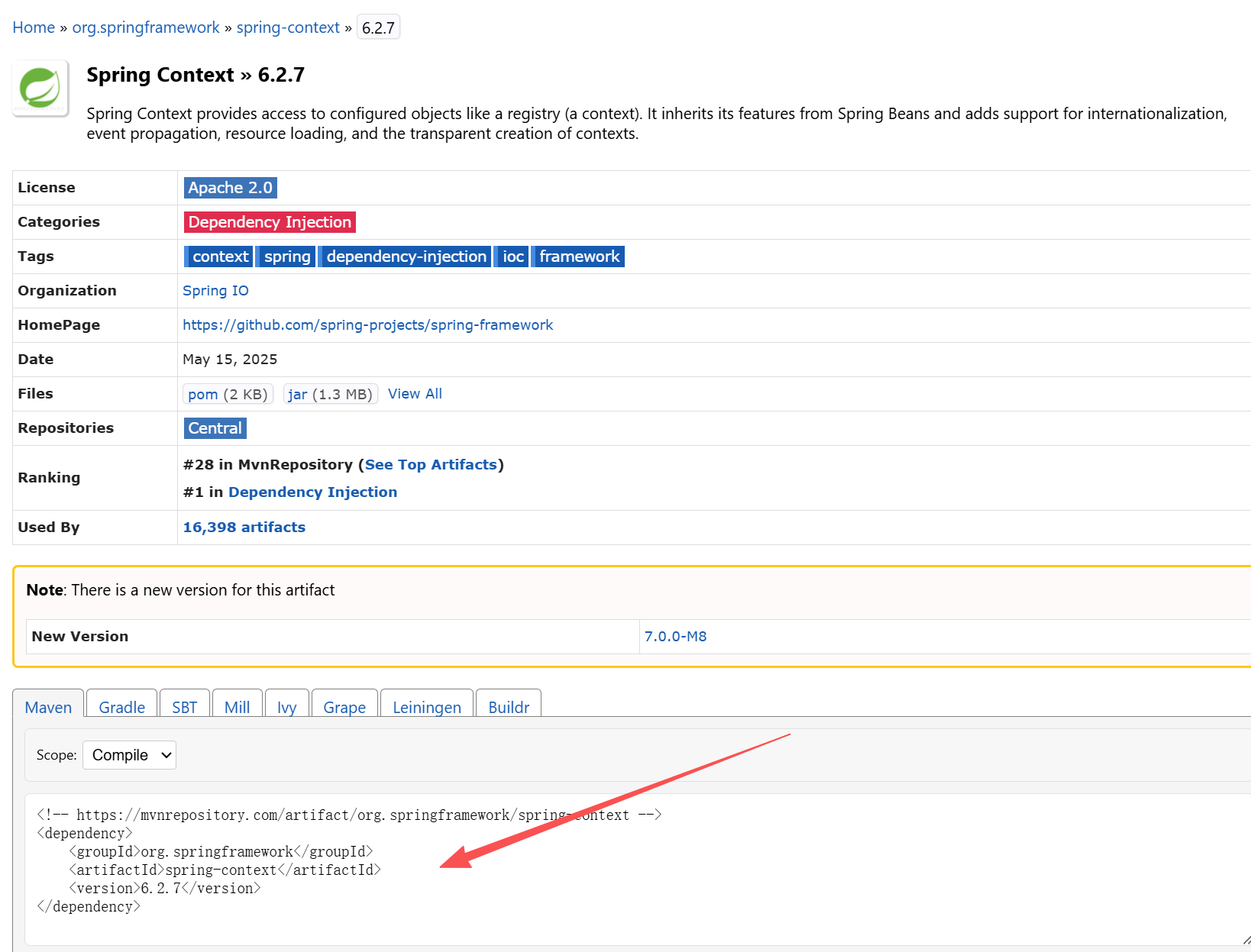Click the Used By row label

49,528
